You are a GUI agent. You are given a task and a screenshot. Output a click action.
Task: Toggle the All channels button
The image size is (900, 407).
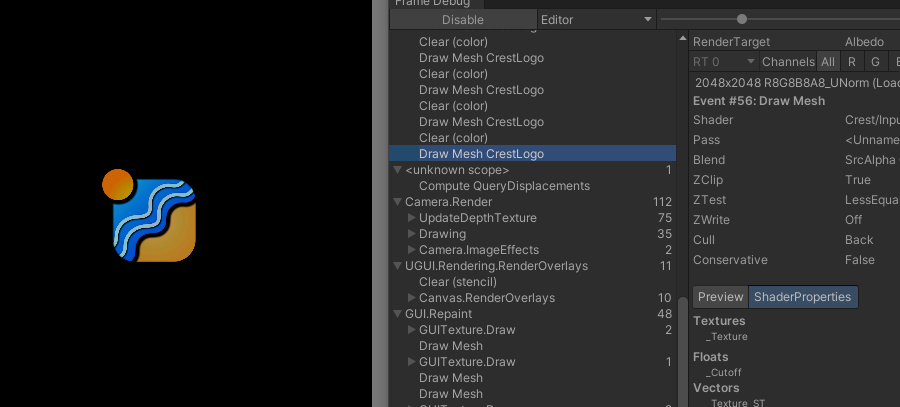click(x=828, y=62)
